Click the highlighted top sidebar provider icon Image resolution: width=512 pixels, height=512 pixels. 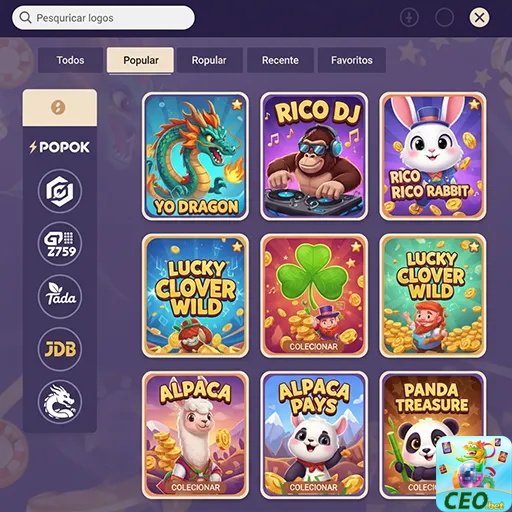click(x=60, y=108)
